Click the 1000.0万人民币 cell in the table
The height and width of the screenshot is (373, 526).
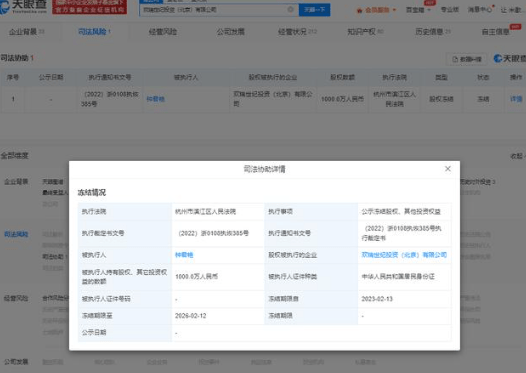coord(342,99)
